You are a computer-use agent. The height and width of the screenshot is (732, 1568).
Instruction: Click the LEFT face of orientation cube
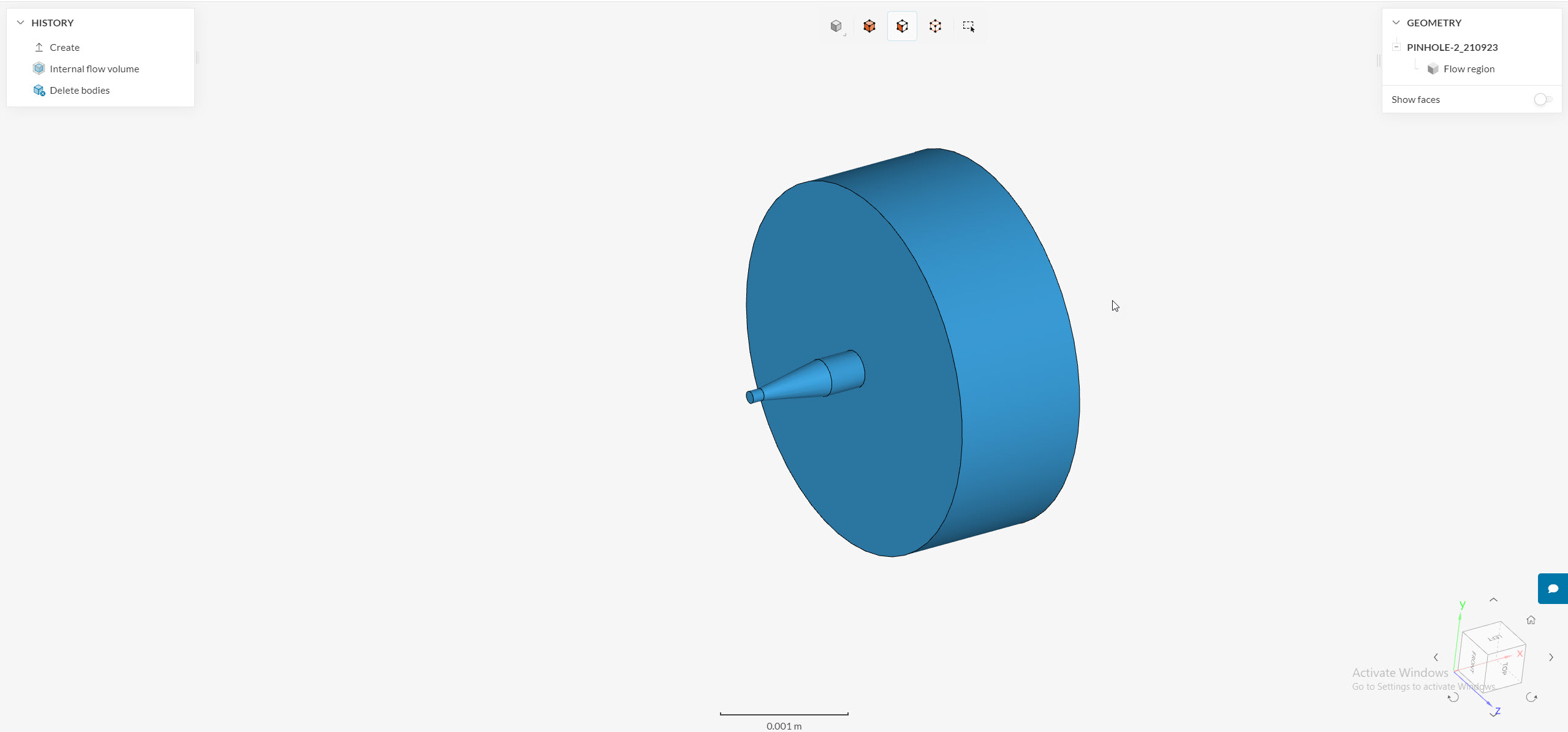pyautogui.click(x=1494, y=638)
